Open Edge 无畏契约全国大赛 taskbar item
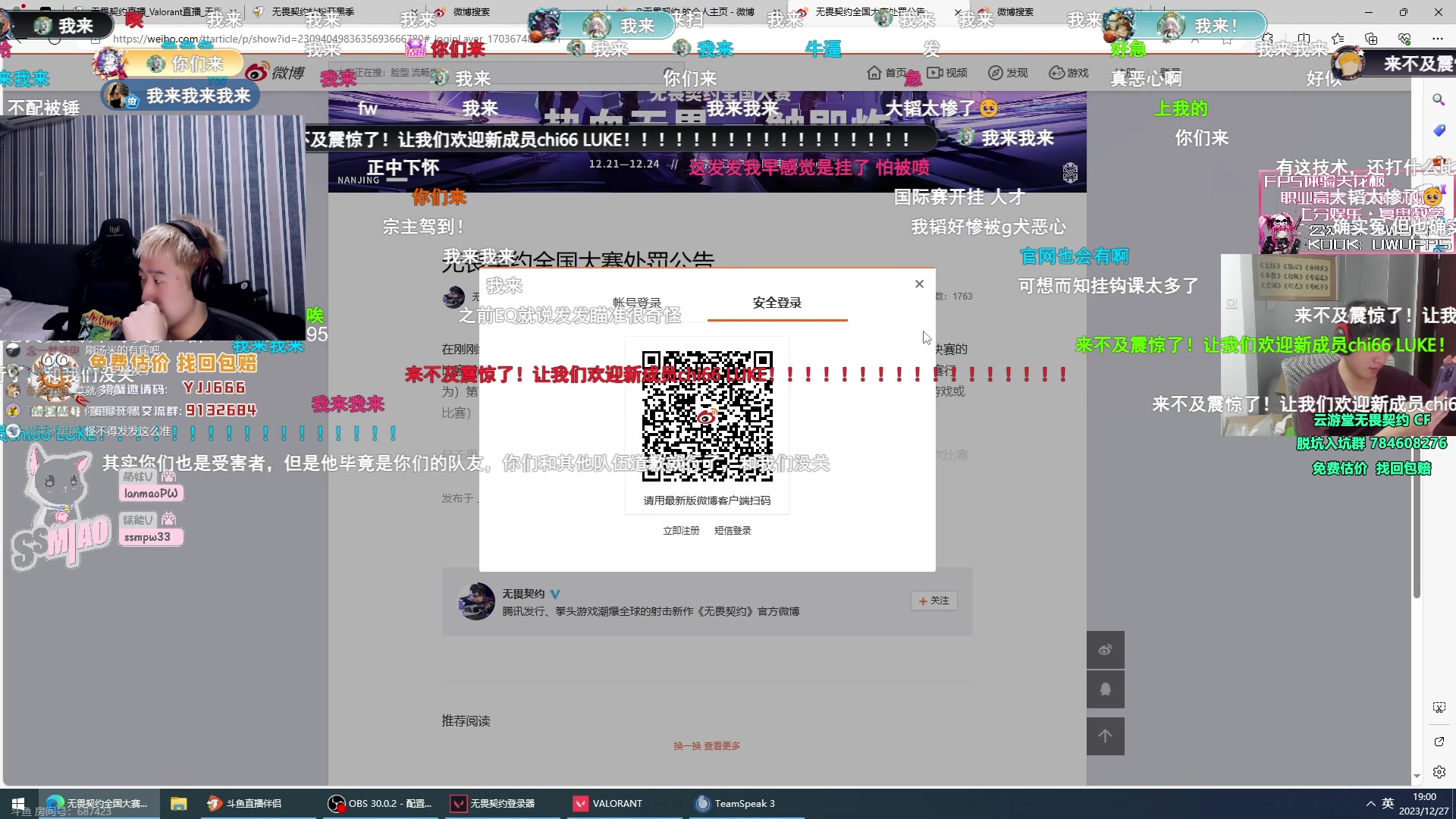1456x819 pixels. click(x=97, y=803)
